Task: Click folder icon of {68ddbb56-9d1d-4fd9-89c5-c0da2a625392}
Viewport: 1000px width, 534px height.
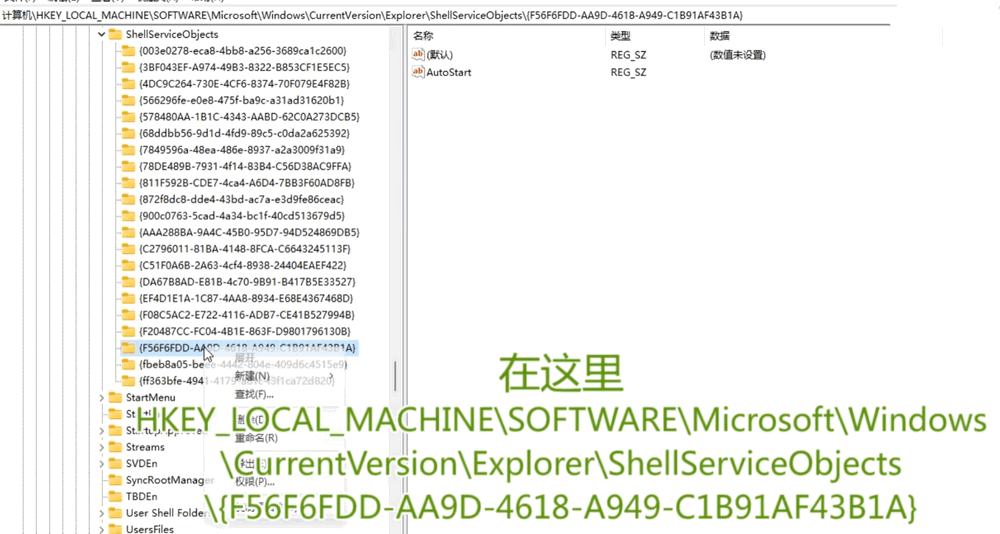Action: click(128, 134)
